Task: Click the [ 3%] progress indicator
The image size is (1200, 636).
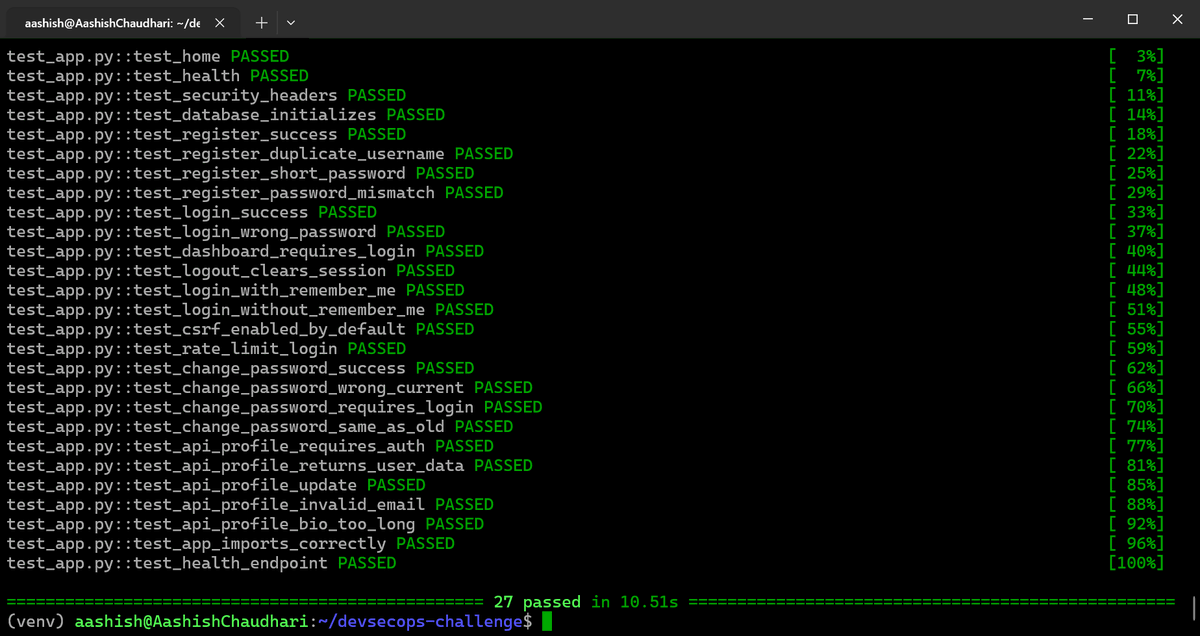Action: pos(1137,56)
